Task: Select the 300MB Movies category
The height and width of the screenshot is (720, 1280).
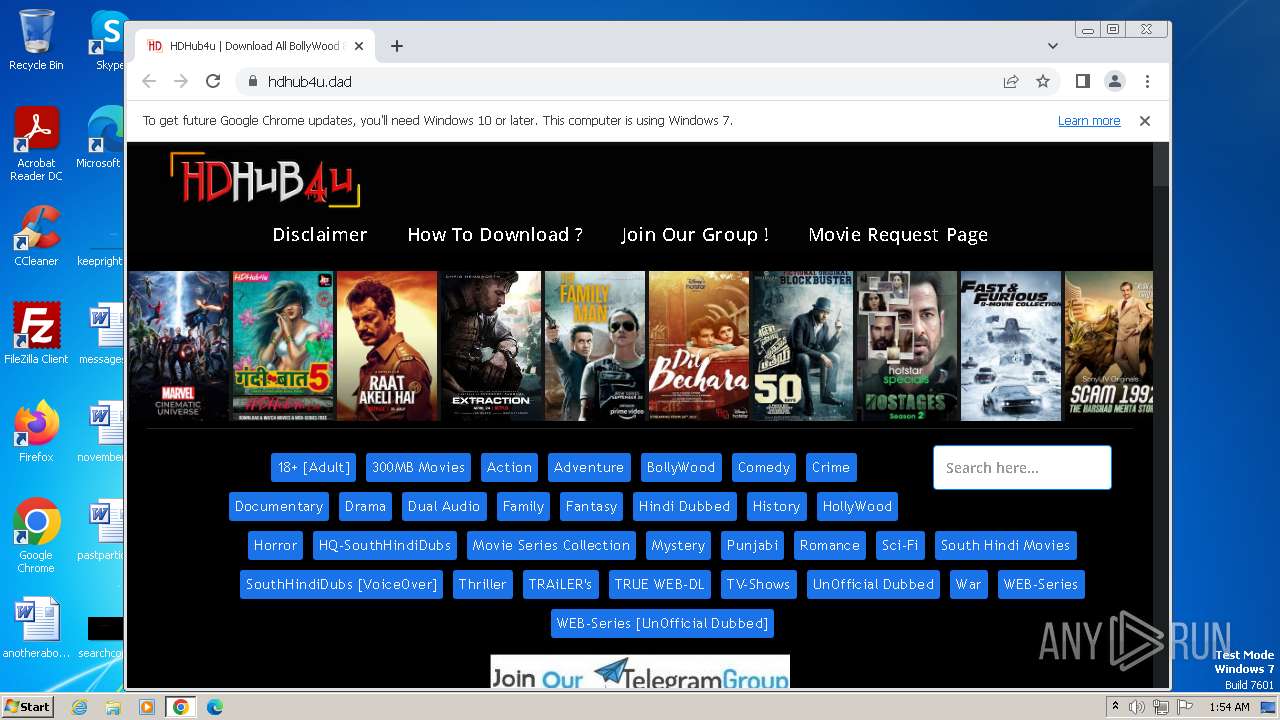Action: (418, 468)
